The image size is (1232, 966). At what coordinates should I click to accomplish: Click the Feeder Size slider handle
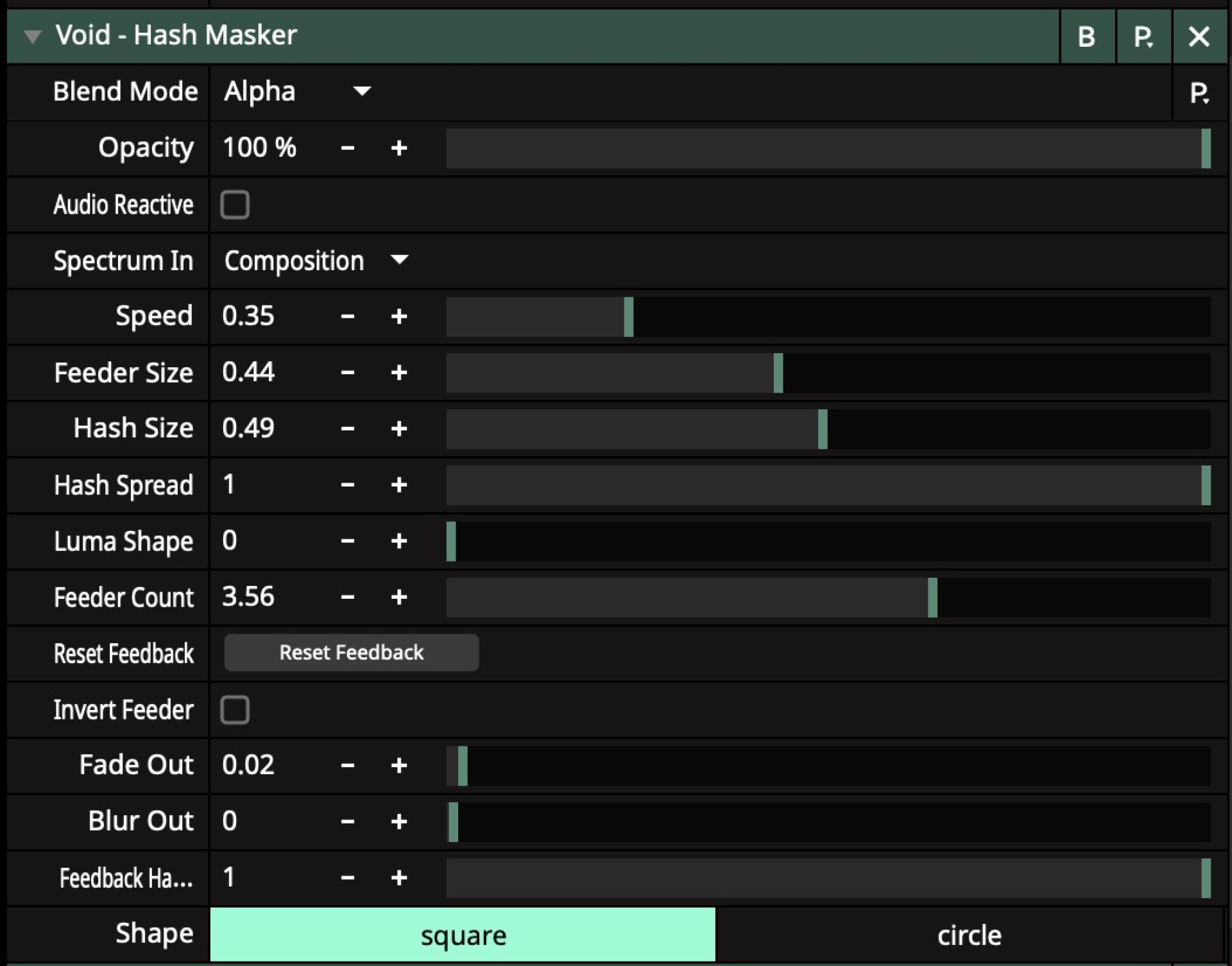(778, 372)
